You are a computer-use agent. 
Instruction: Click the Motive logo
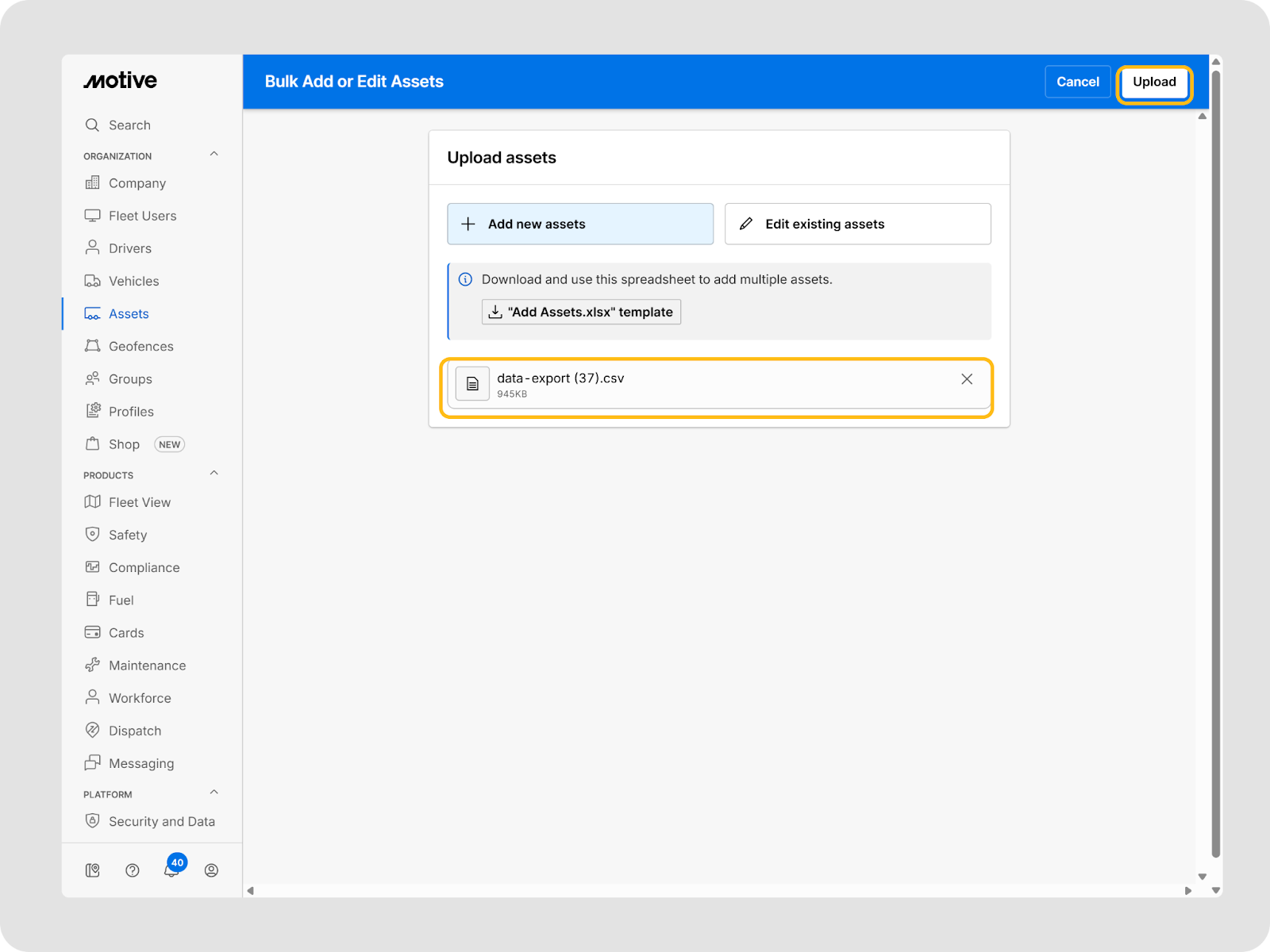pos(121,81)
